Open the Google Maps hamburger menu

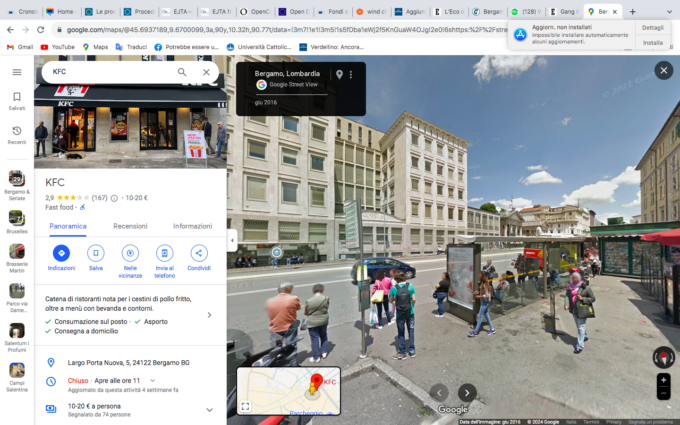(x=17, y=72)
